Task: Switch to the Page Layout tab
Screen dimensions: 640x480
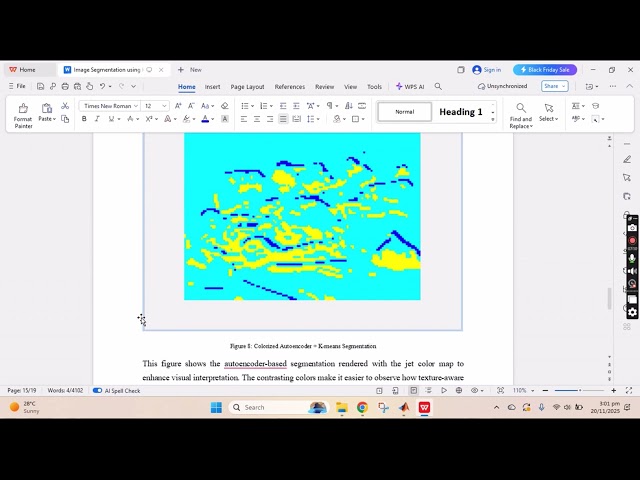Action: 247,87
